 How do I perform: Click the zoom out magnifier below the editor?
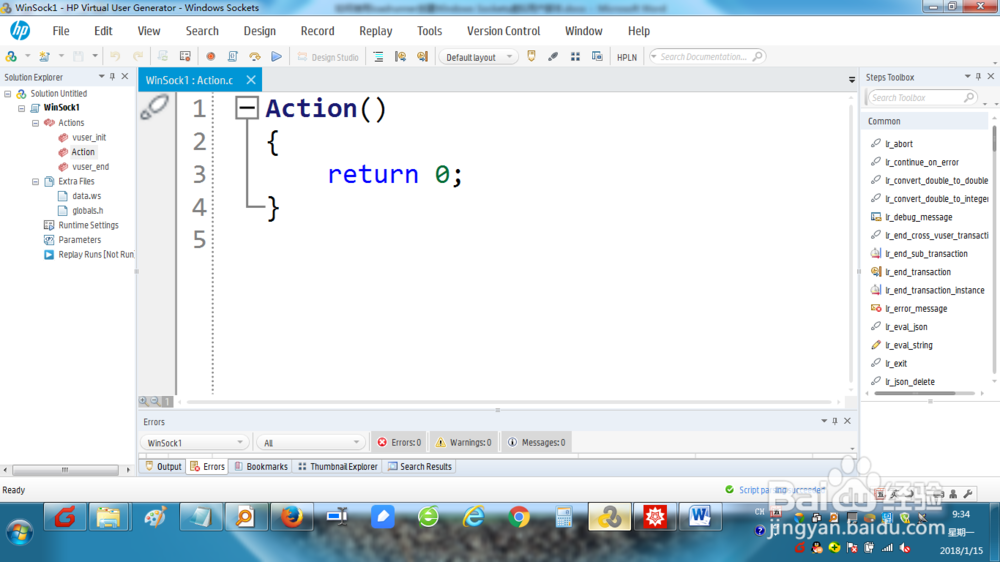(x=155, y=401)
